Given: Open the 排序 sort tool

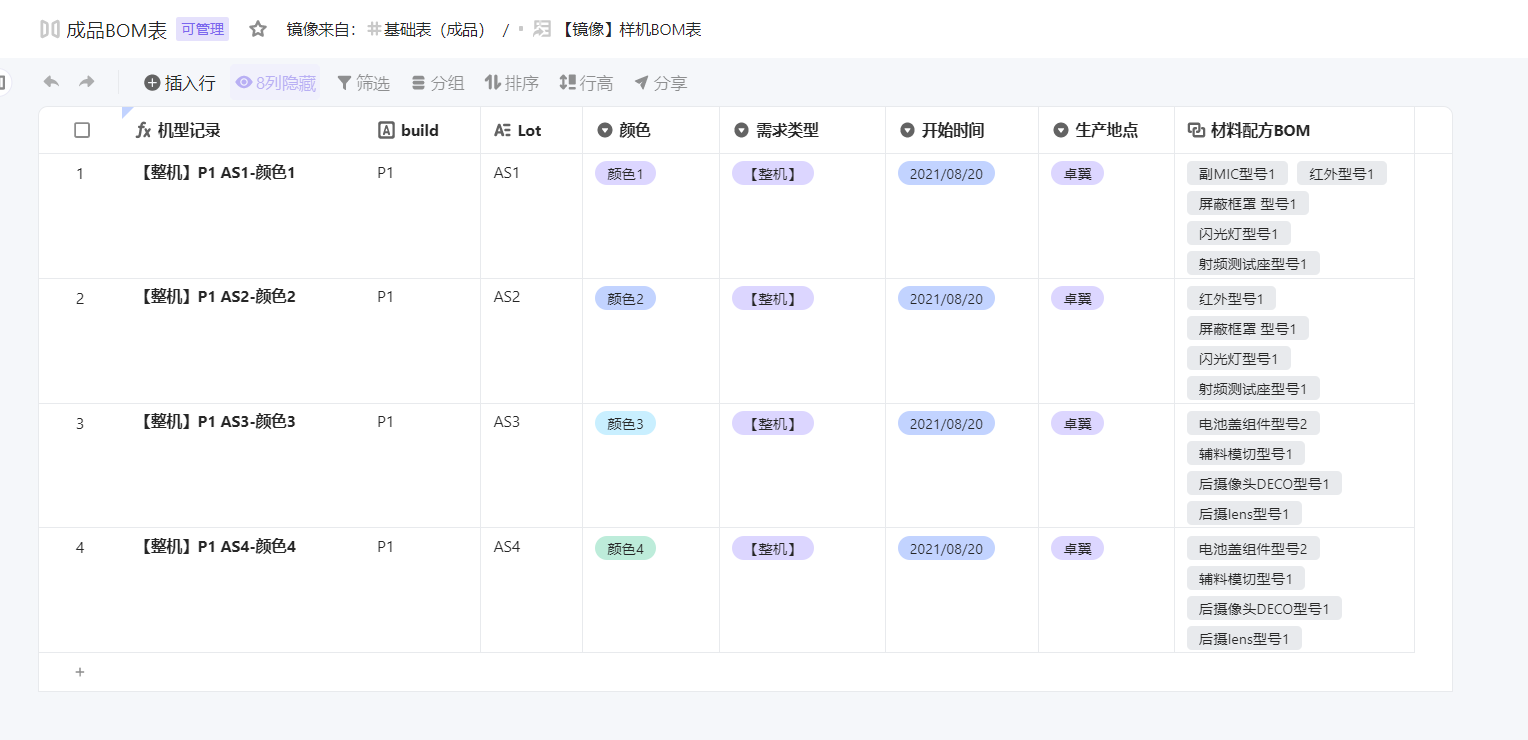Looking at the screenshot, I should [x=511, y=83].
